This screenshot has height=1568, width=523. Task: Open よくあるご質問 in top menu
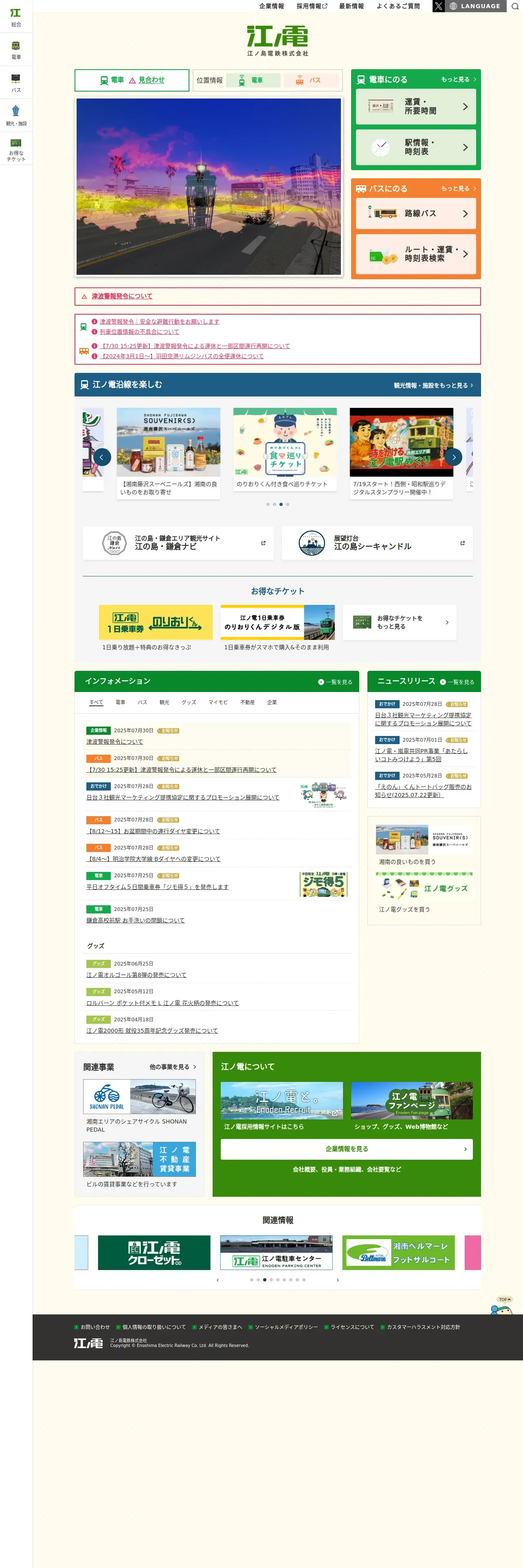398,6
